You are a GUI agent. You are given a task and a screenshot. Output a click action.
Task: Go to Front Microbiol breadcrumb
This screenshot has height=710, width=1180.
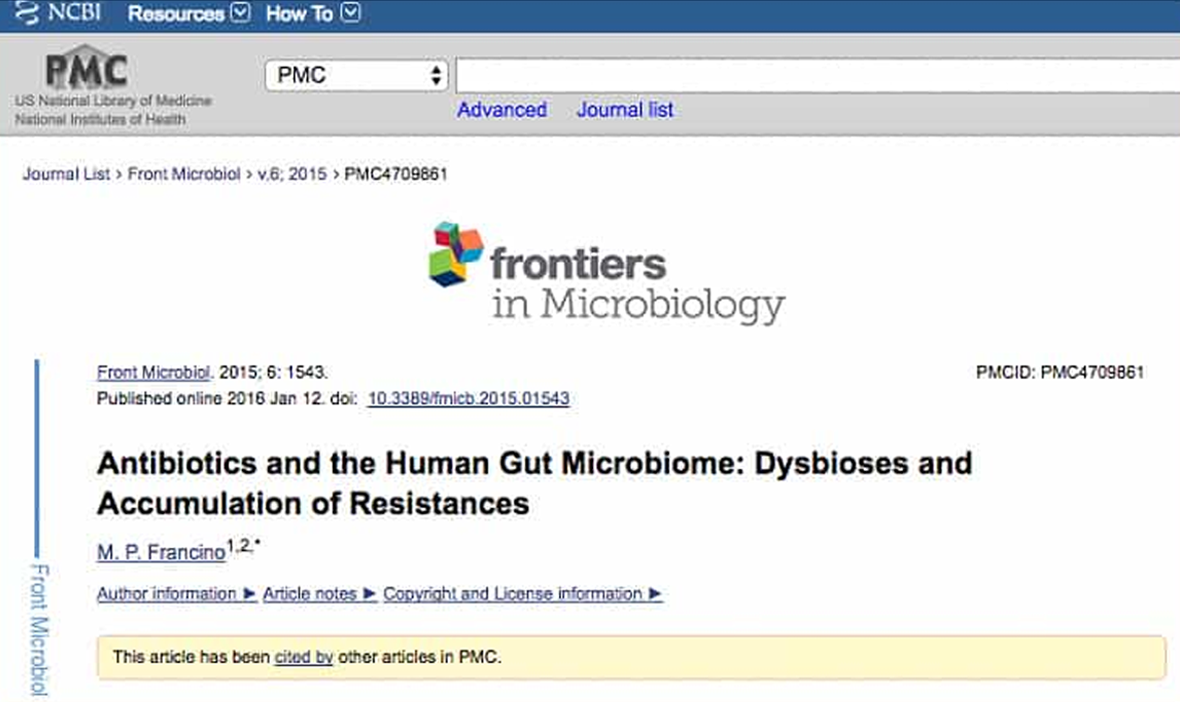[x=184, y=174]
